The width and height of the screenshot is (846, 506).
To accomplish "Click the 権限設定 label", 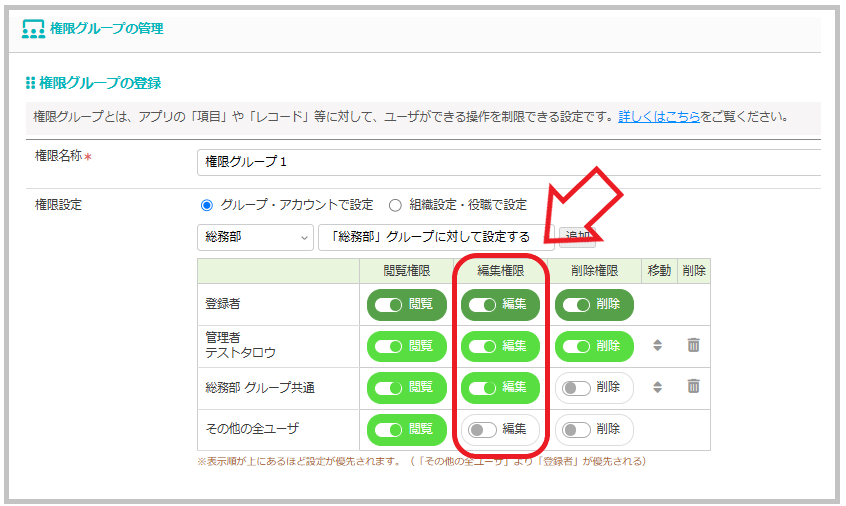I will pyautogui.click(x=58, y=205).
